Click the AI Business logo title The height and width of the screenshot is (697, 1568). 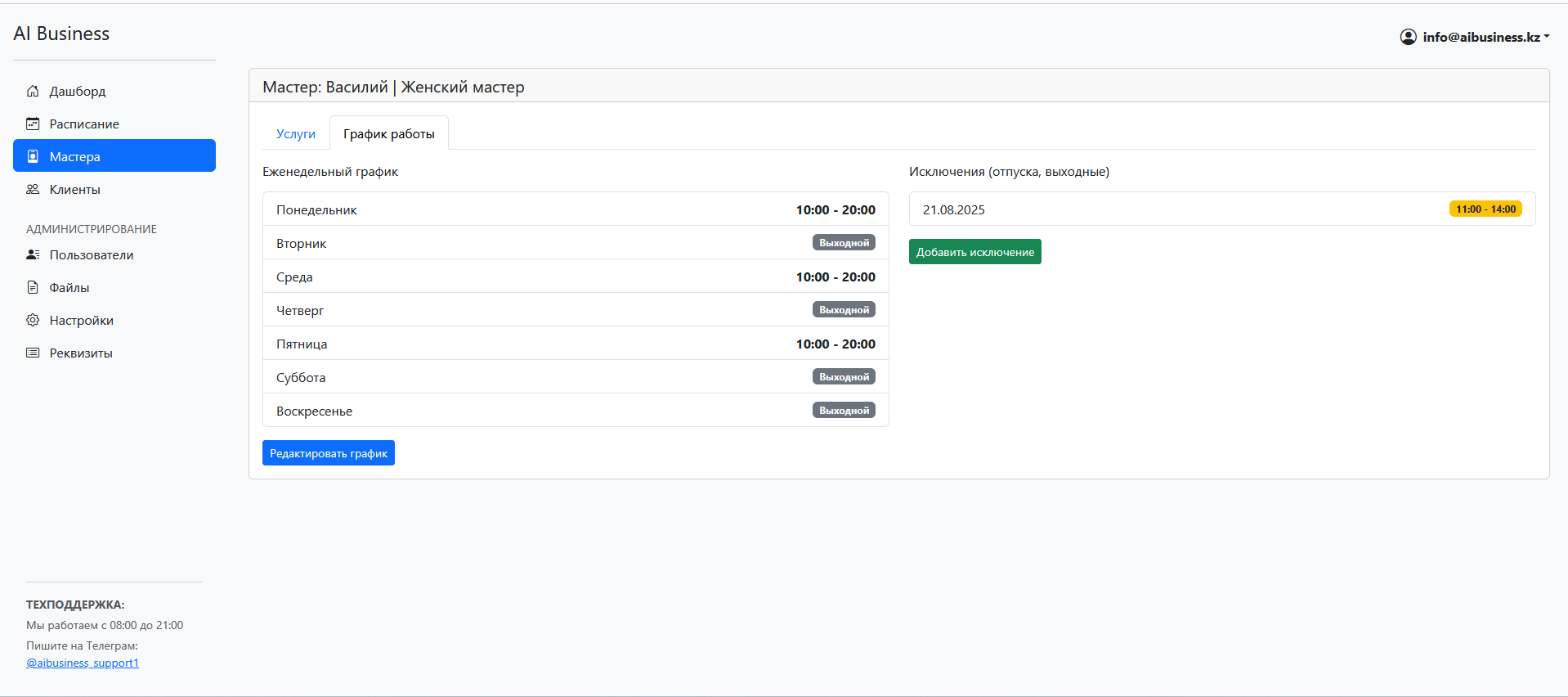pyautogui.click(x=61, y=34)
